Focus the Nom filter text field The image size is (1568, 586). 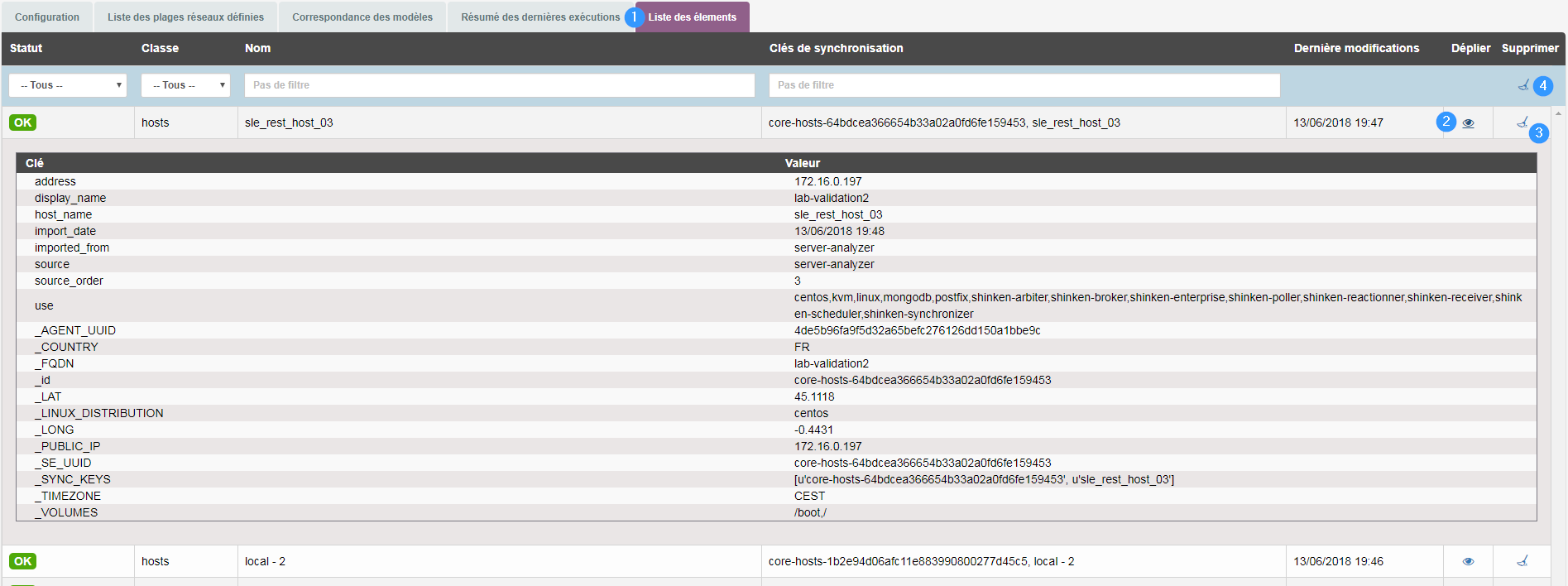pos(499,85)
